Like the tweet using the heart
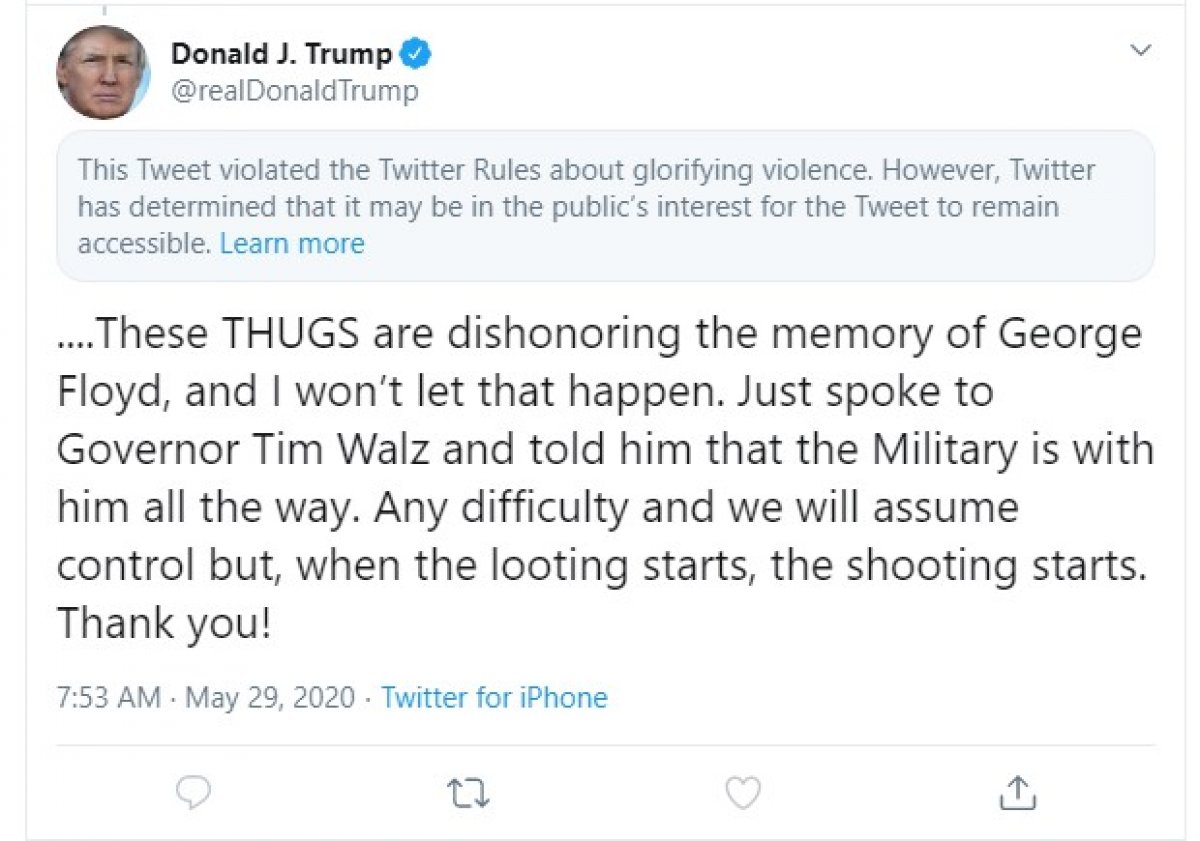 (x=742, y=793)
